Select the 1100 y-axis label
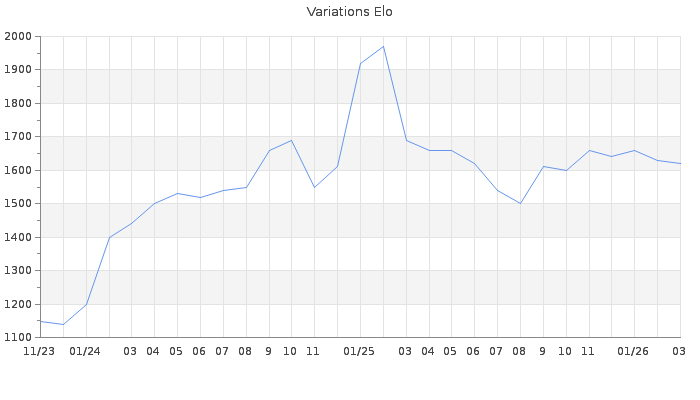The height and width of the screenshot is (400, 700). (x=19, y=338)
